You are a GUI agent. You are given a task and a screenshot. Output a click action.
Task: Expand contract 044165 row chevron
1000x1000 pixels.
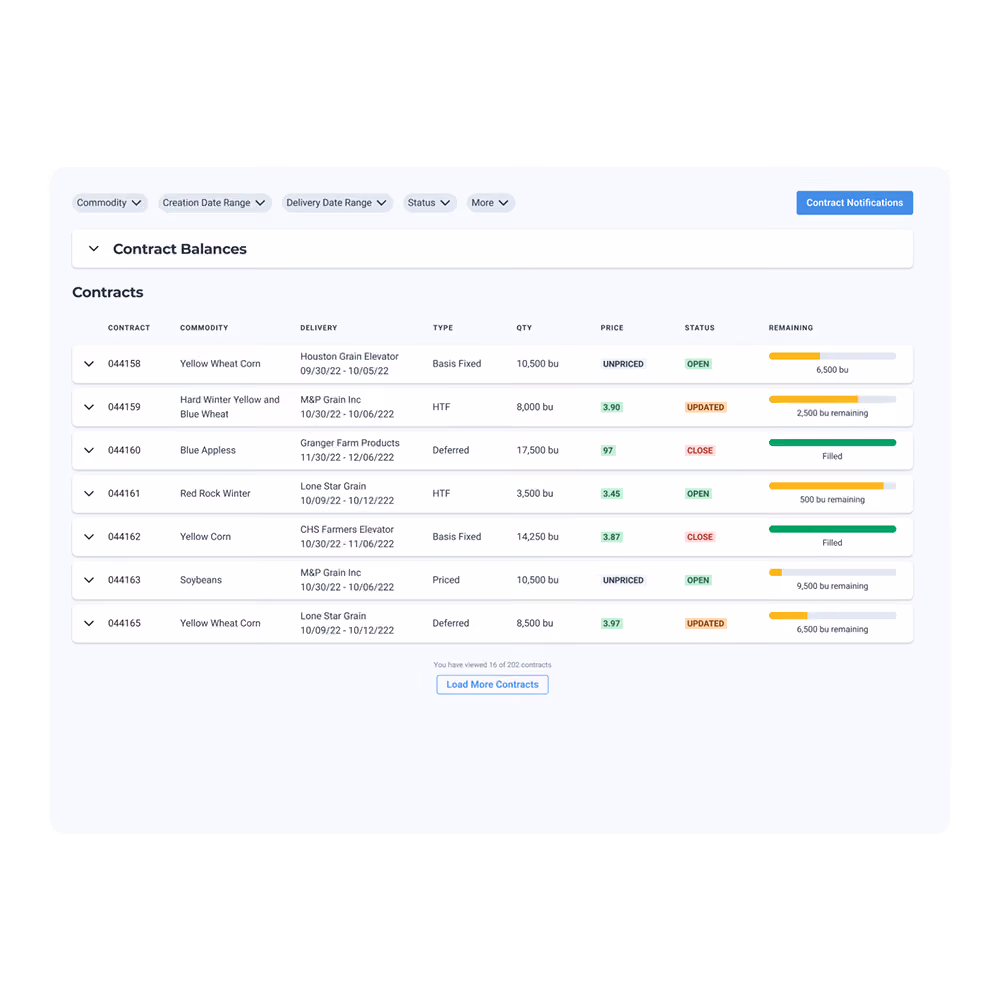[x=89, y=623]
